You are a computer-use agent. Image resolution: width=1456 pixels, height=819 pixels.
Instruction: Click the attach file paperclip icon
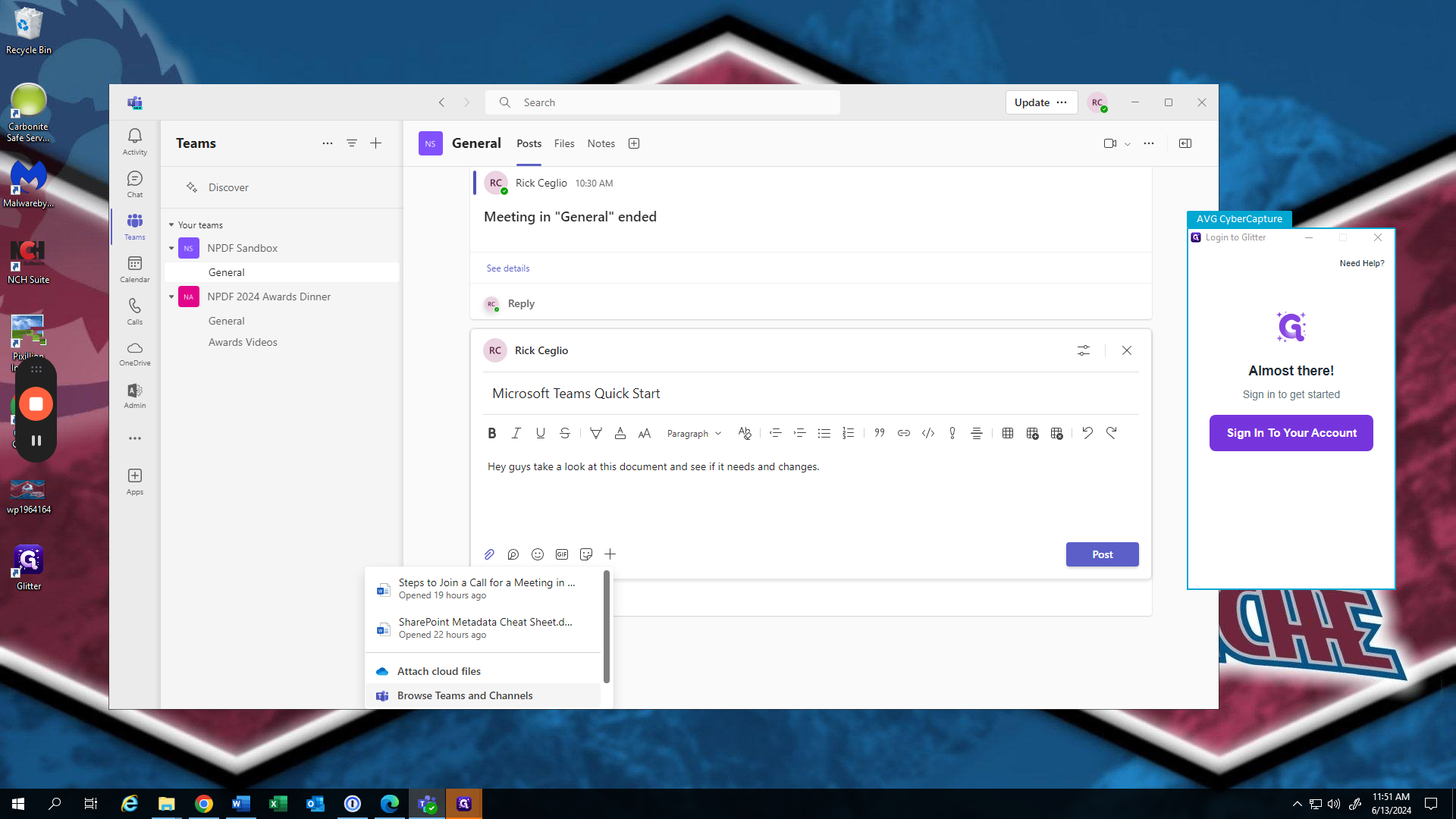point(489,554)
